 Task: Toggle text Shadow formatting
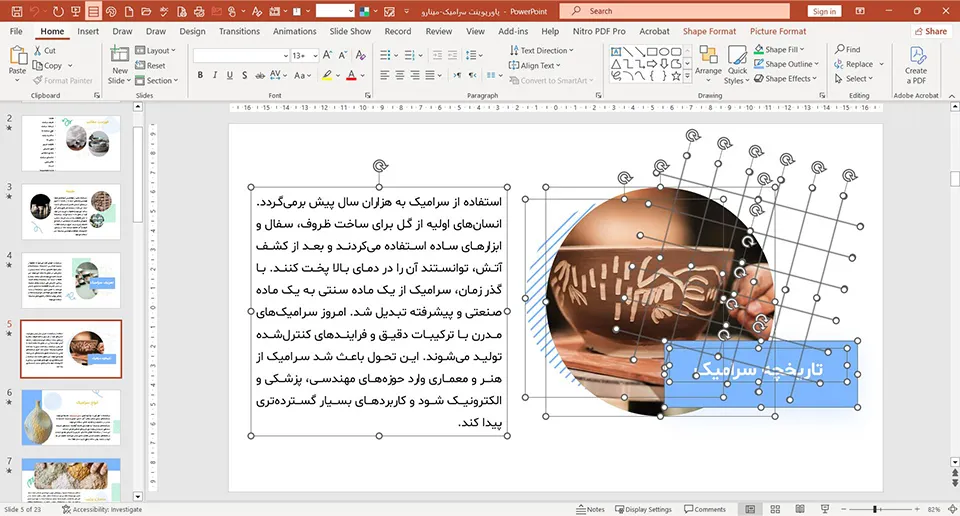click(244, 75)
